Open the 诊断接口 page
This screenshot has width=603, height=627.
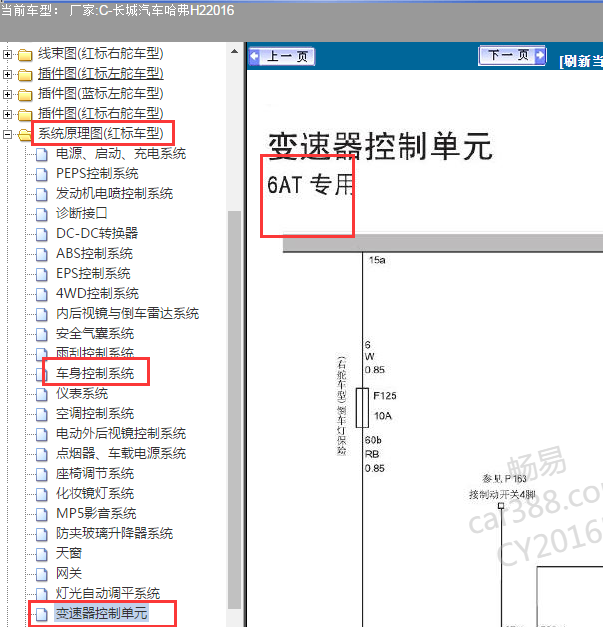coord(82,214)
